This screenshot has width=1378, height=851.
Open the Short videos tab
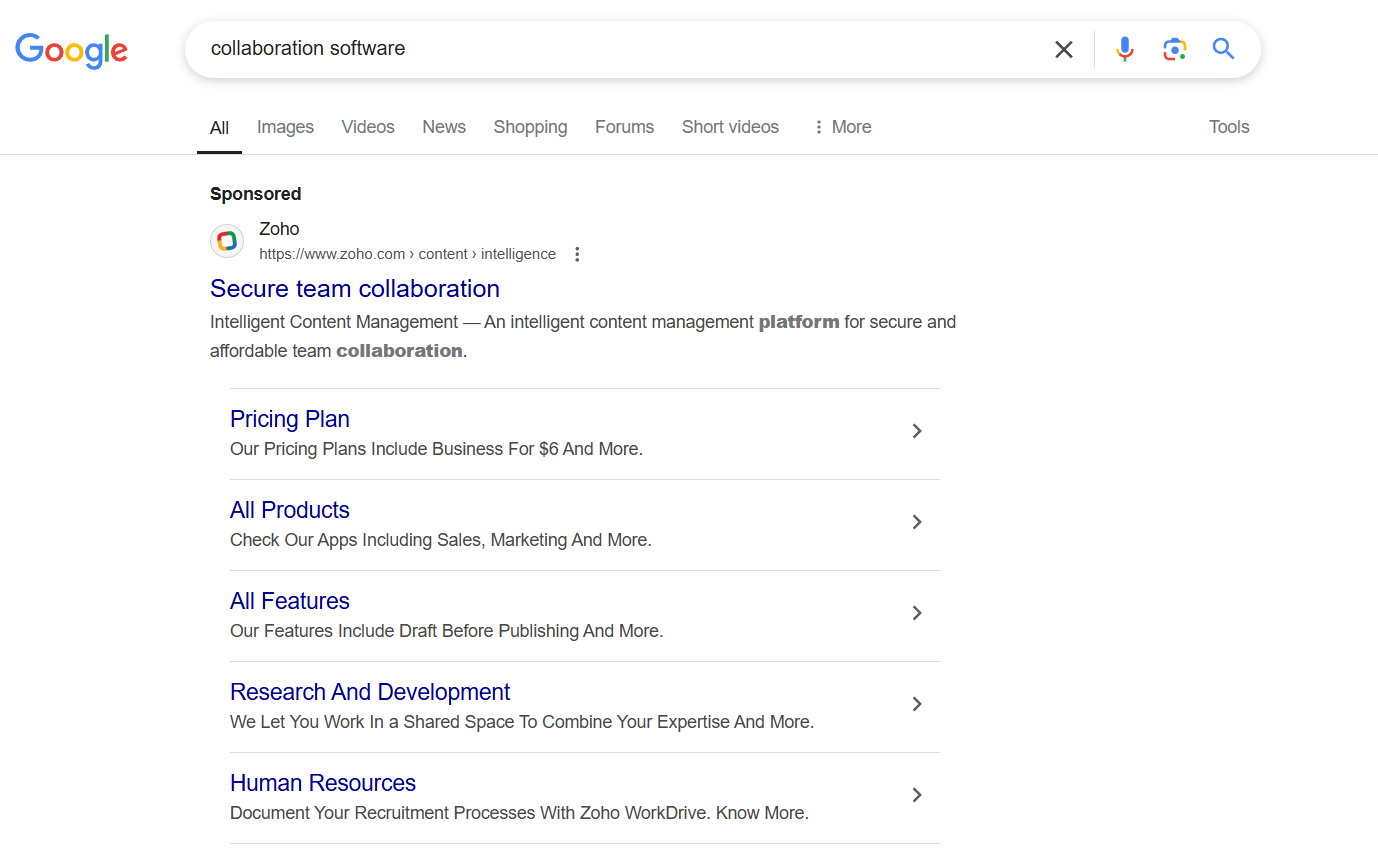click(730, 127)
